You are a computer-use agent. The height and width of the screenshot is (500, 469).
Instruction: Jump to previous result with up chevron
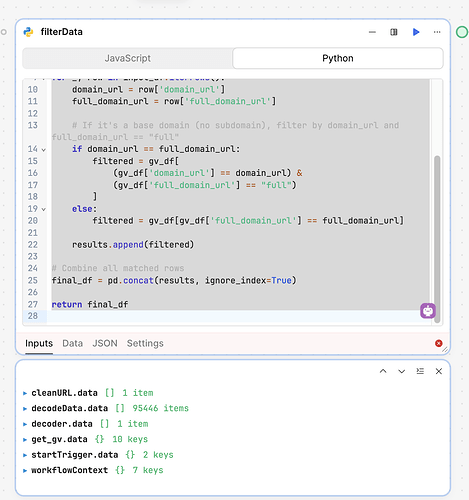pos(383,371)
